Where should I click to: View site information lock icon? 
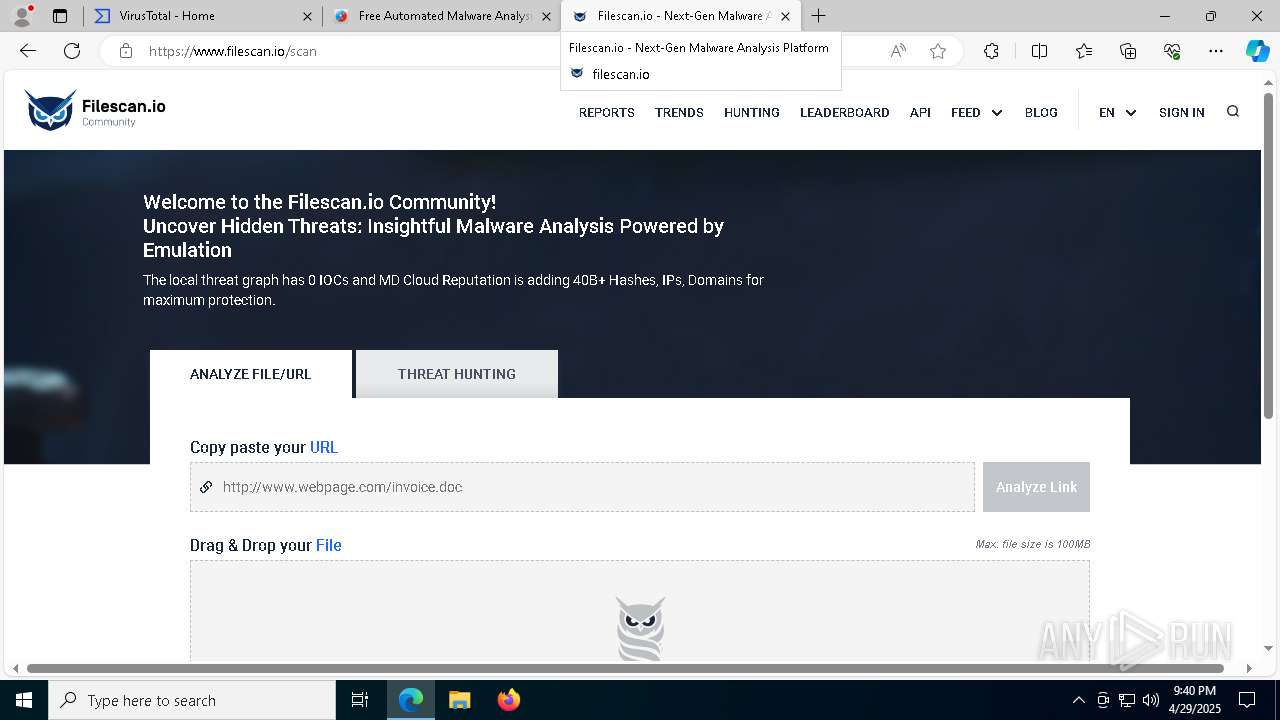pyautogui.click(x=125, y=51)
